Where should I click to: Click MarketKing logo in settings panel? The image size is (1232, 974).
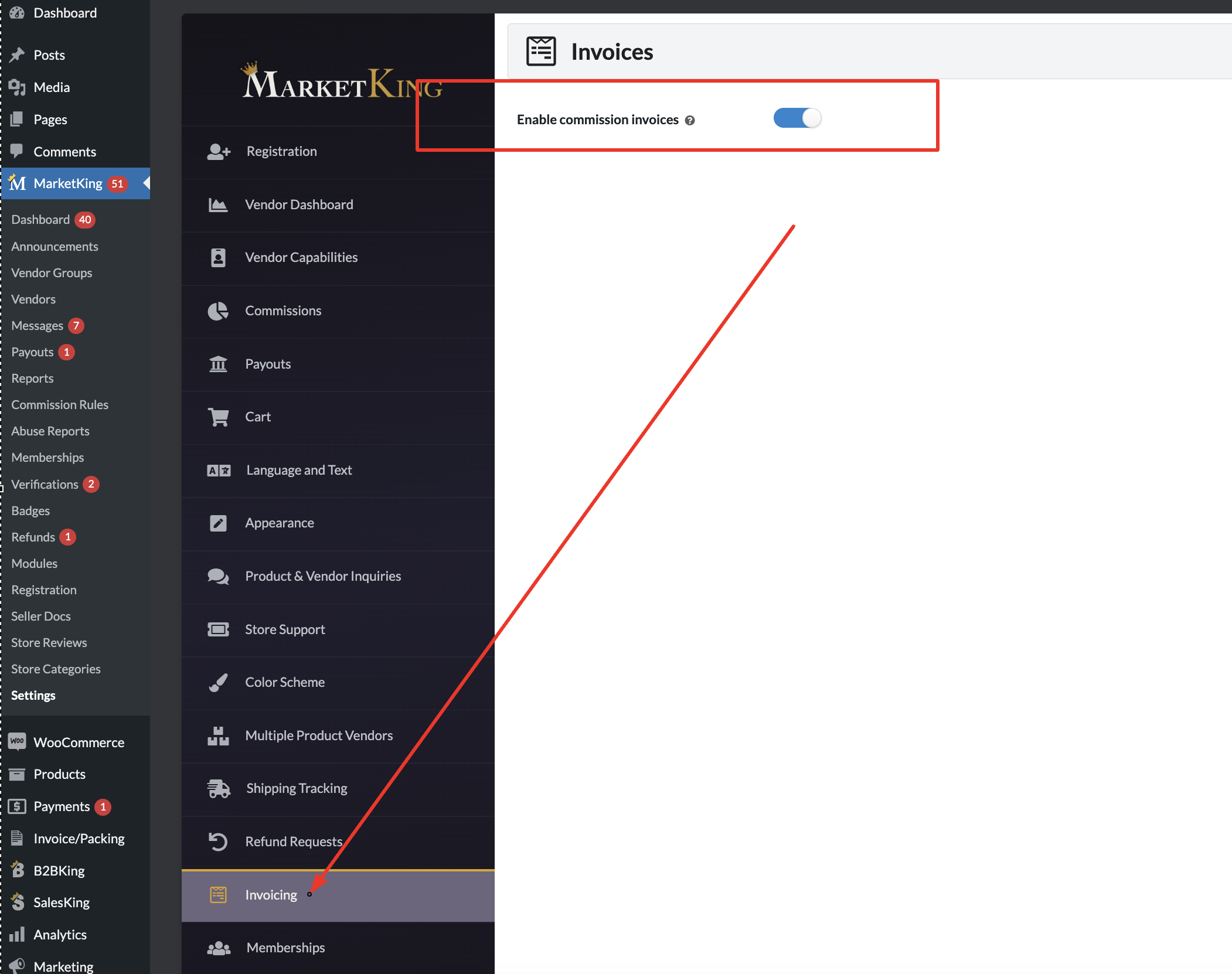click(342, 80)
